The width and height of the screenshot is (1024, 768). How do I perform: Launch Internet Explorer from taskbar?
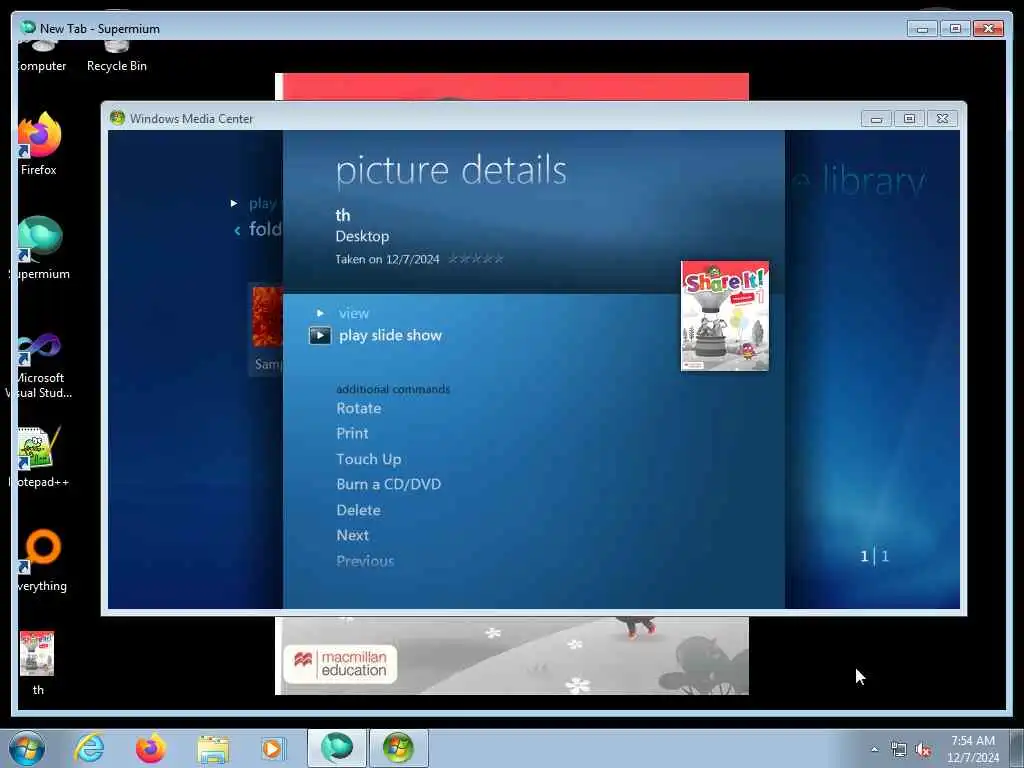click(x=89, y=748)
